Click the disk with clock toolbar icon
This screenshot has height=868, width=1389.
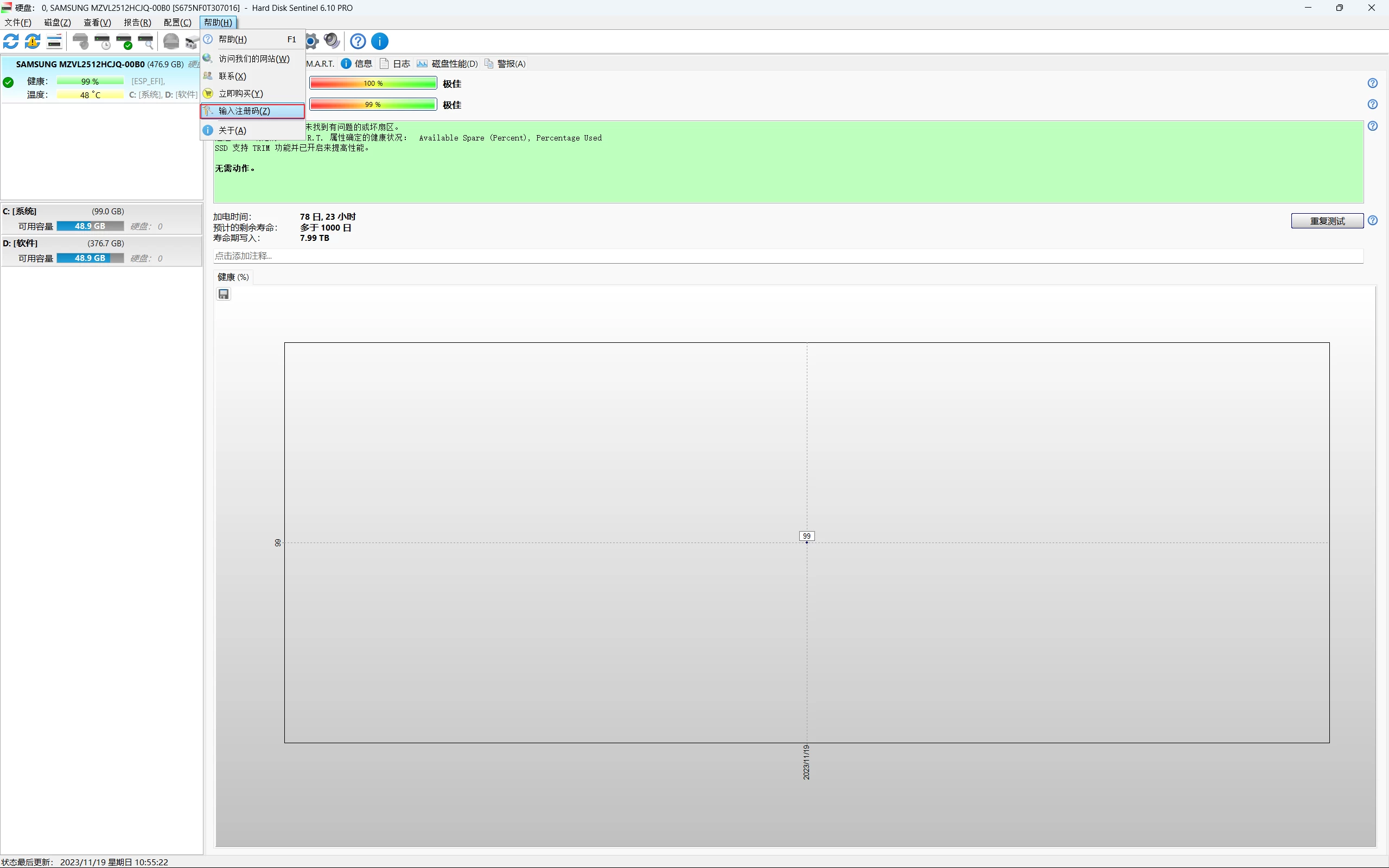[103, 41]
